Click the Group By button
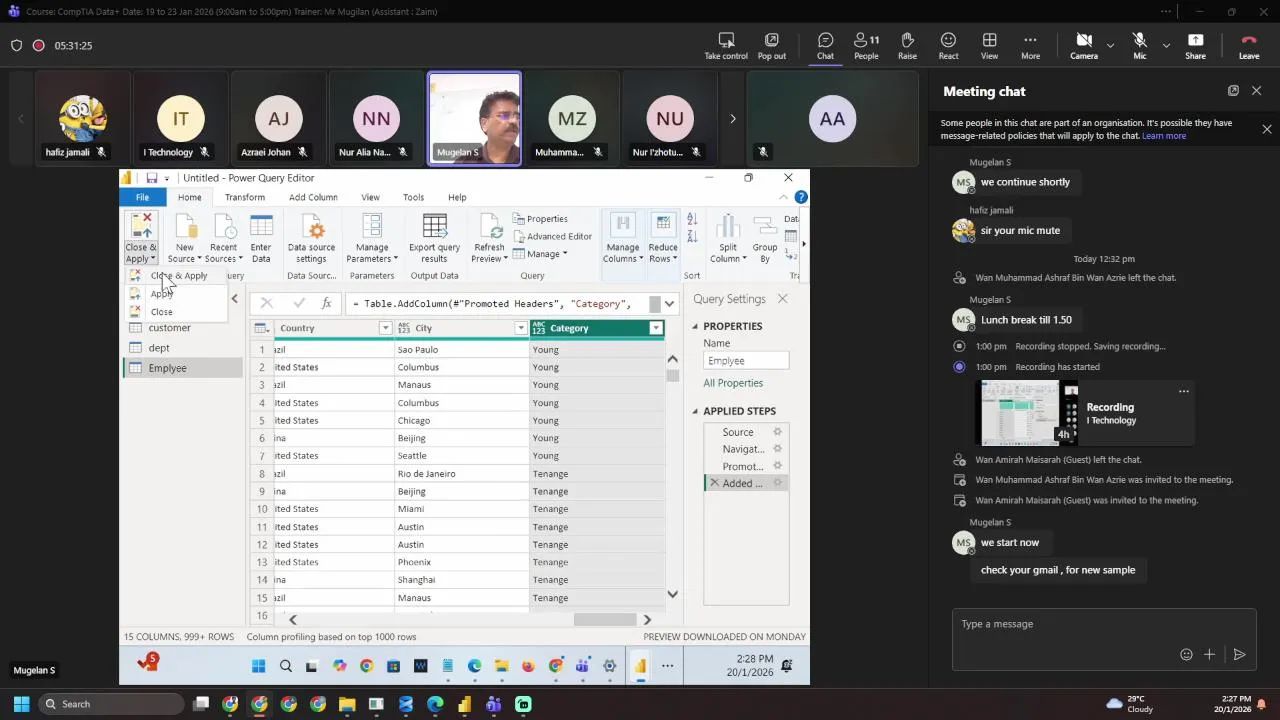 tap(765, 238)
